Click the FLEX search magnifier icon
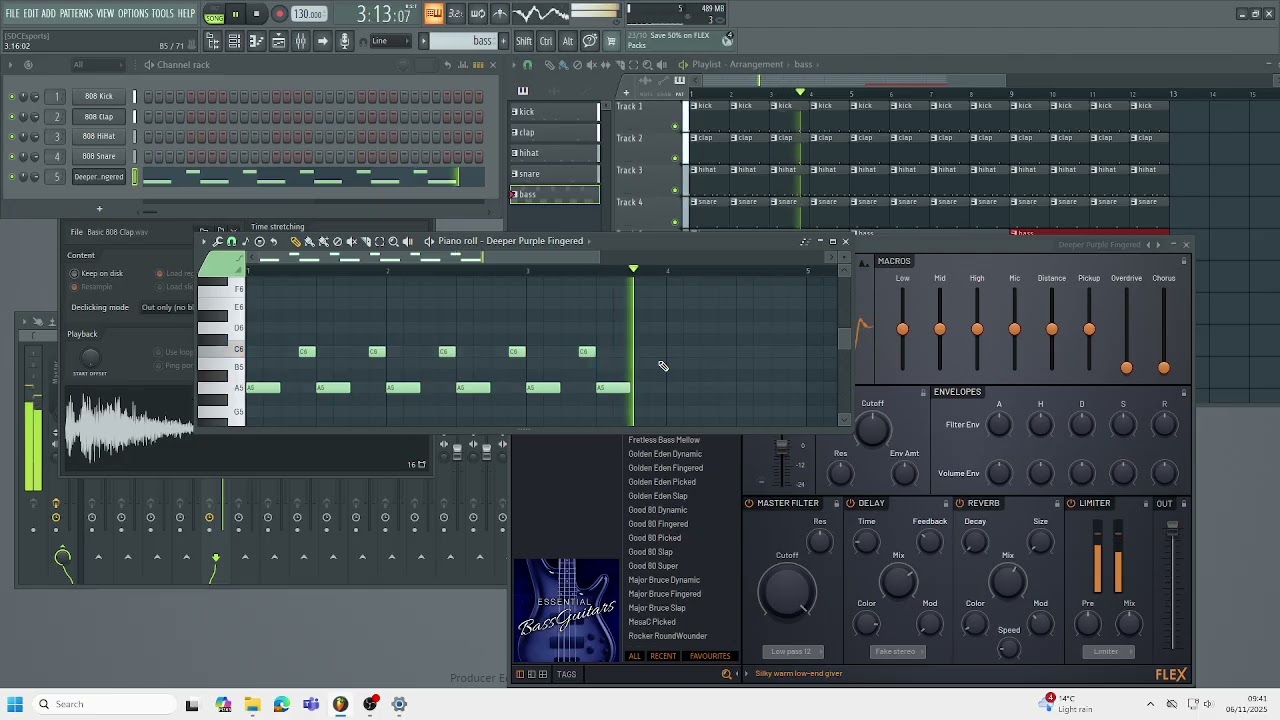The width and height of the screenshot is (1280, 720). (x=727, y=674)
